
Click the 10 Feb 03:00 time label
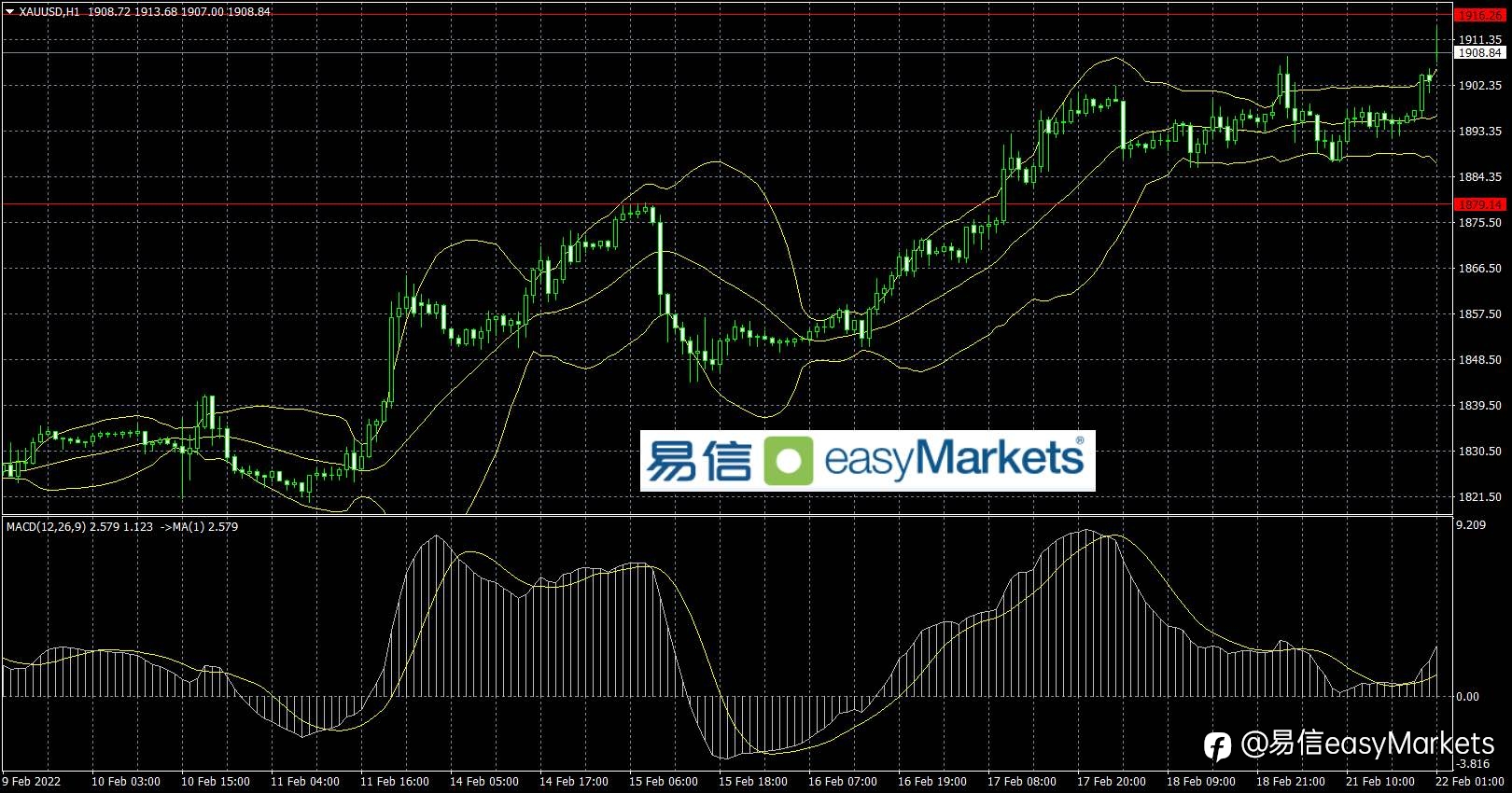(126, 782)
